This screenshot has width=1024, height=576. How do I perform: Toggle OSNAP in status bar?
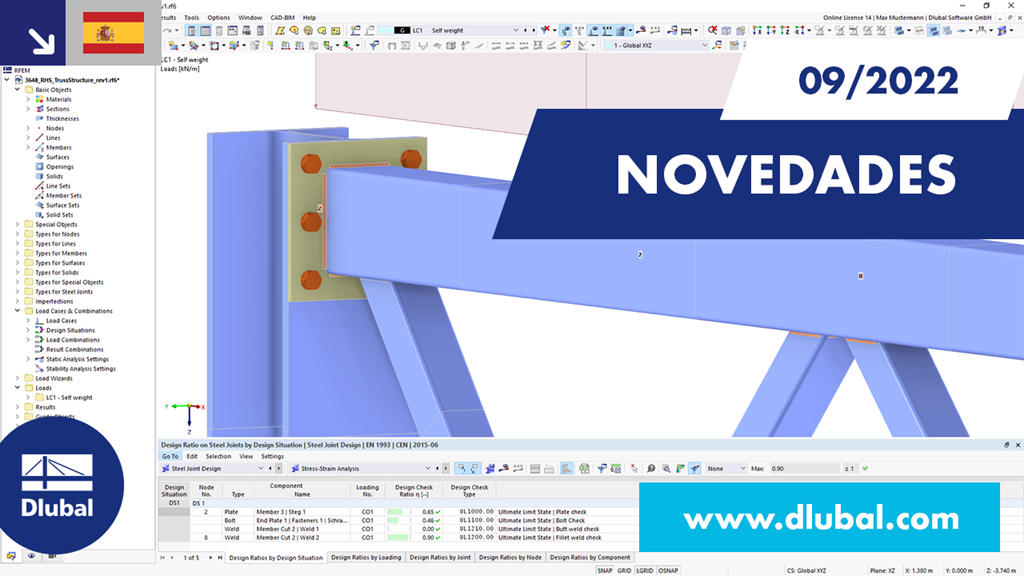pos(668,570)
